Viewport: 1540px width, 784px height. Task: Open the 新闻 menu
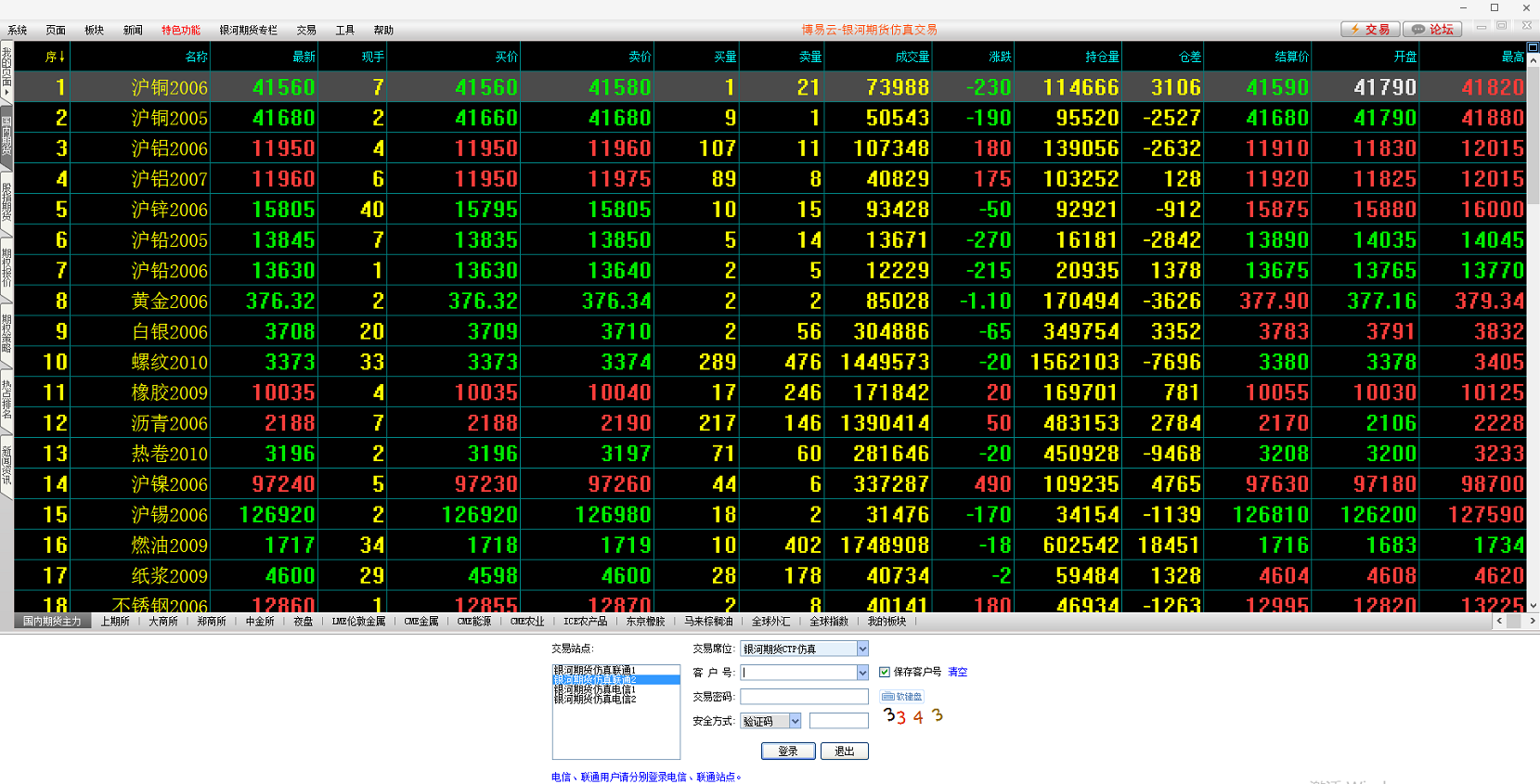pos(133,31)
